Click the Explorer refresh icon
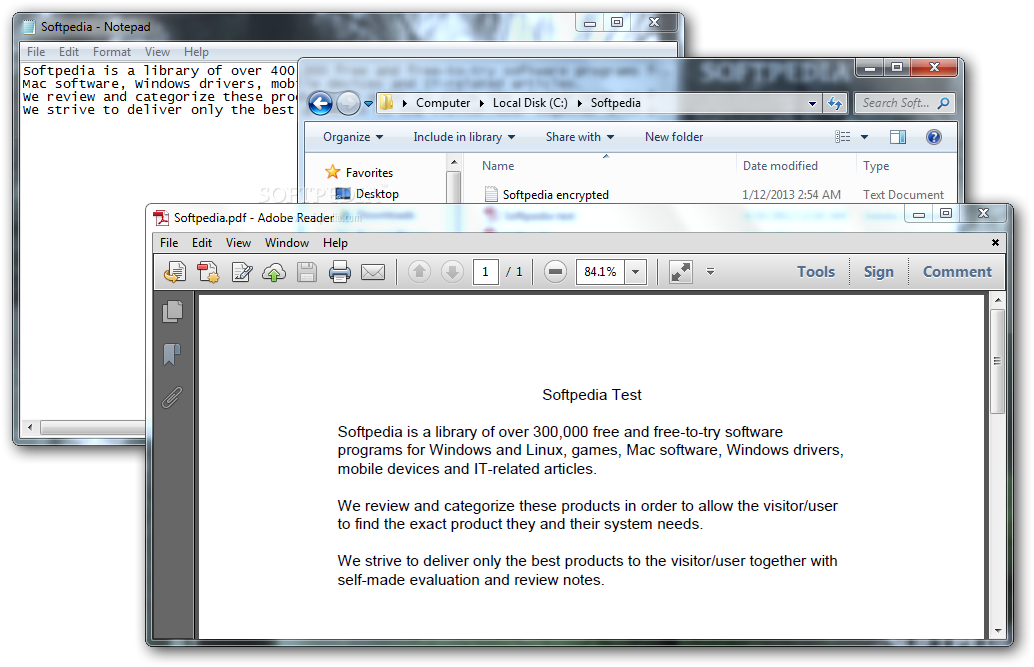The height and width of the screenshot is (667, 1034). 835,103
